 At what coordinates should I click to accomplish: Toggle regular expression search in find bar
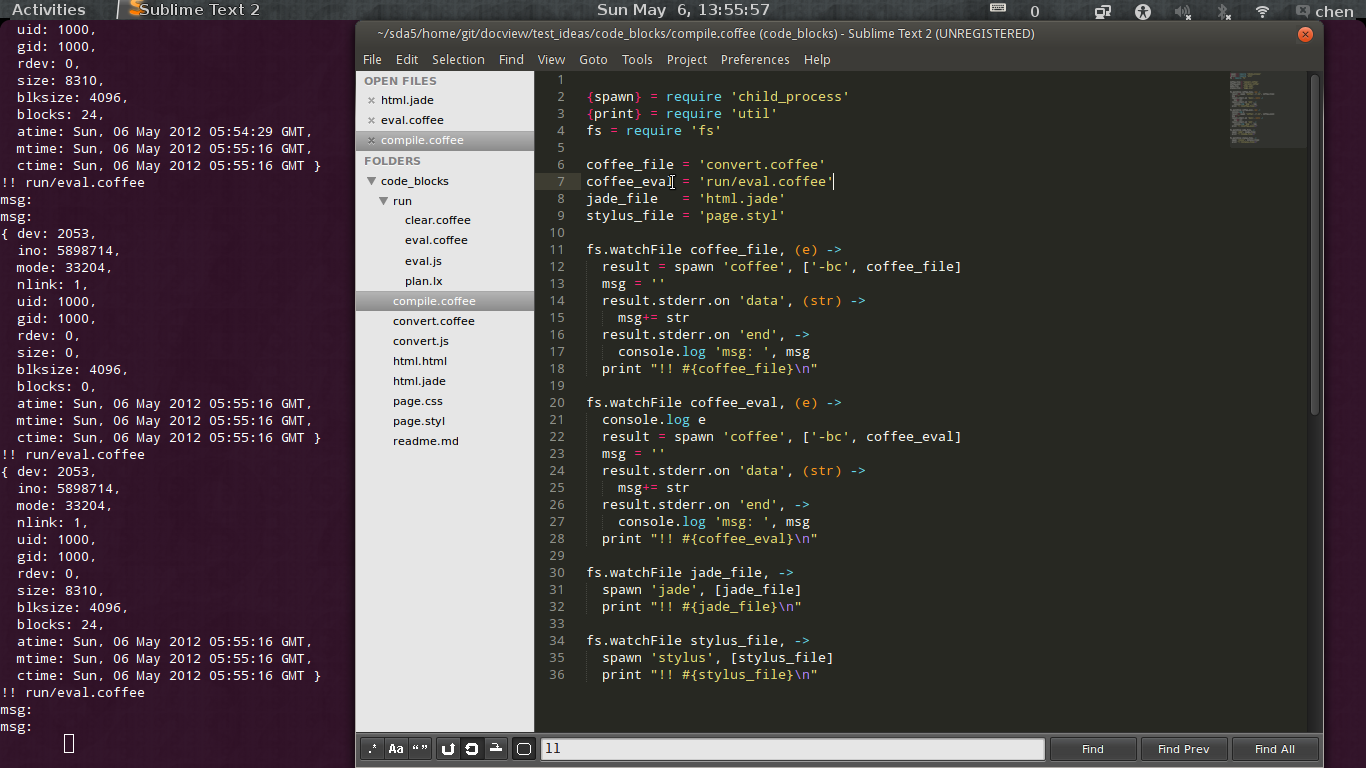tap(372, 749)
